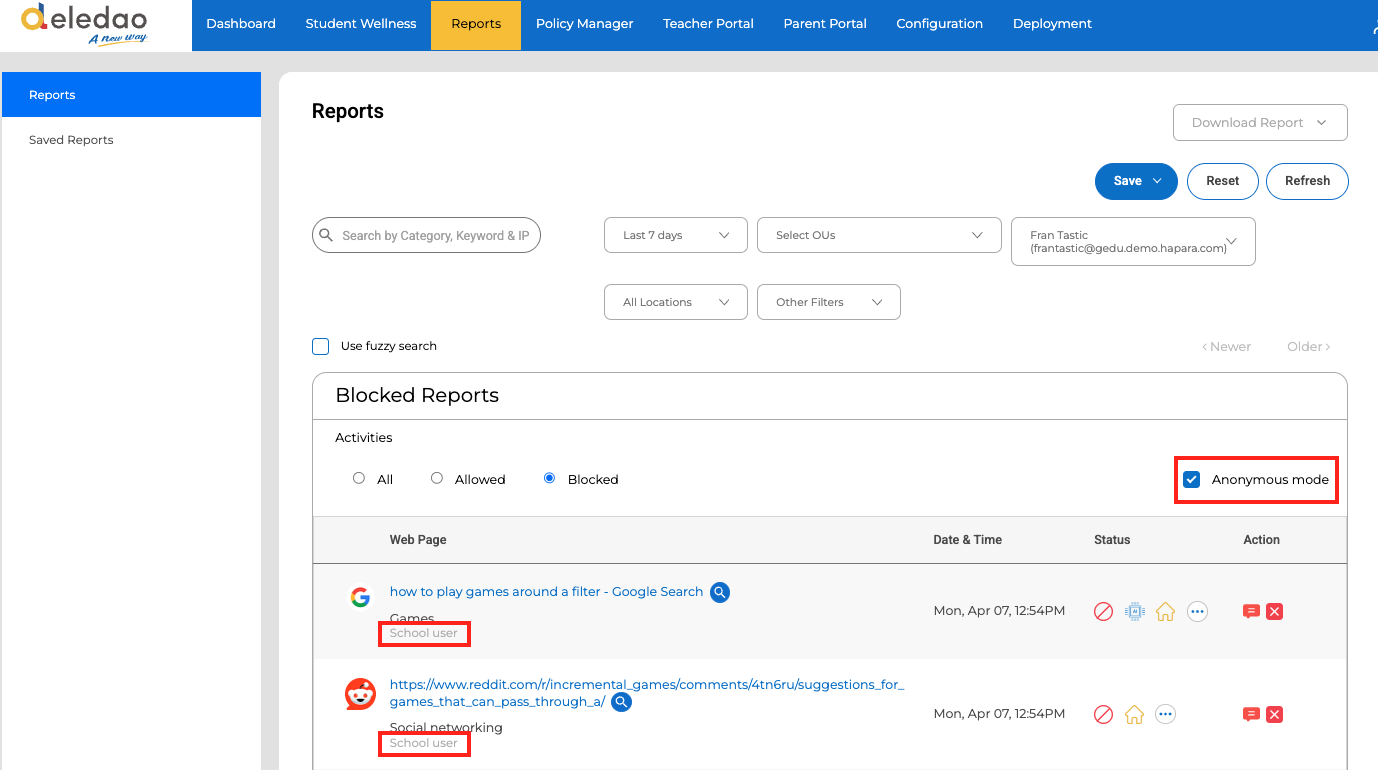Viewport: 1378px width, 770px height.
Task: Open the Teacher Portal tab
Action: [708, 24]
